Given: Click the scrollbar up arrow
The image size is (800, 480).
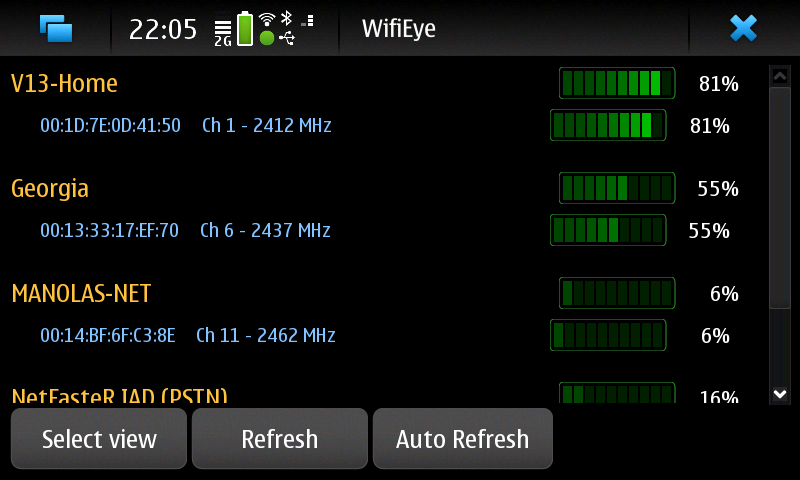Looking at the screenshot, I should click(780, 77).
